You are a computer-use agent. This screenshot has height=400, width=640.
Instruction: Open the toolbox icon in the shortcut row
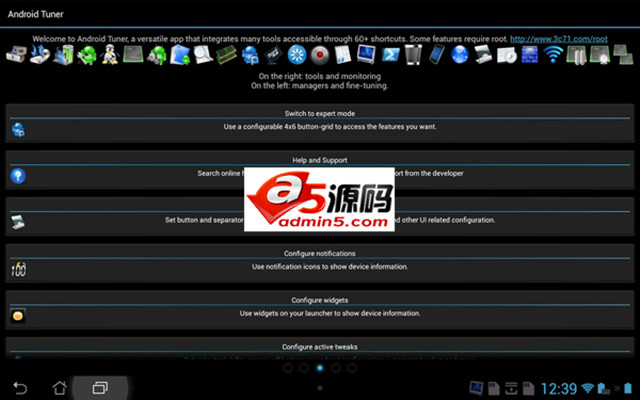click(x=16, y=55)
